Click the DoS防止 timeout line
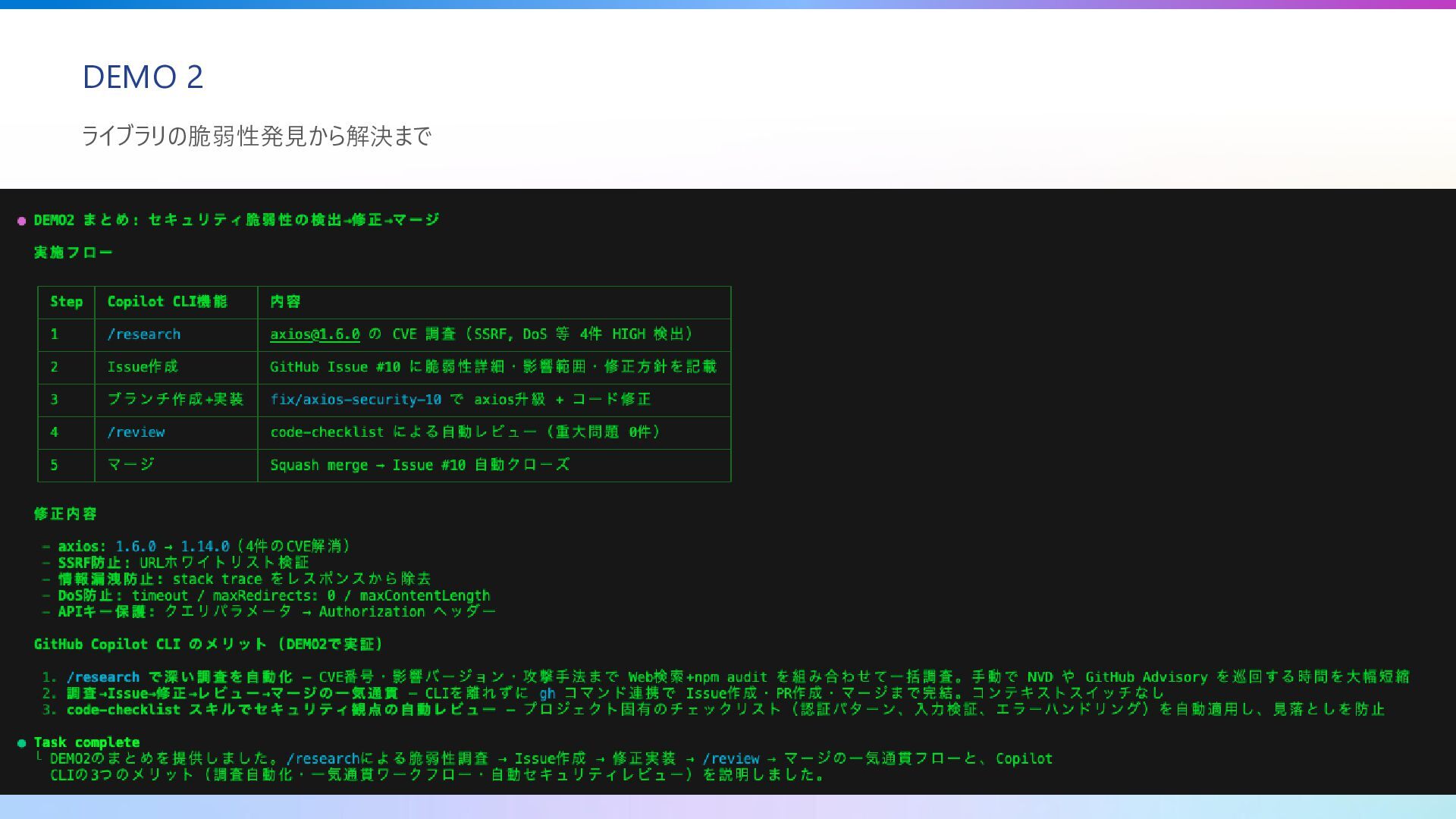 click(273, 596)
